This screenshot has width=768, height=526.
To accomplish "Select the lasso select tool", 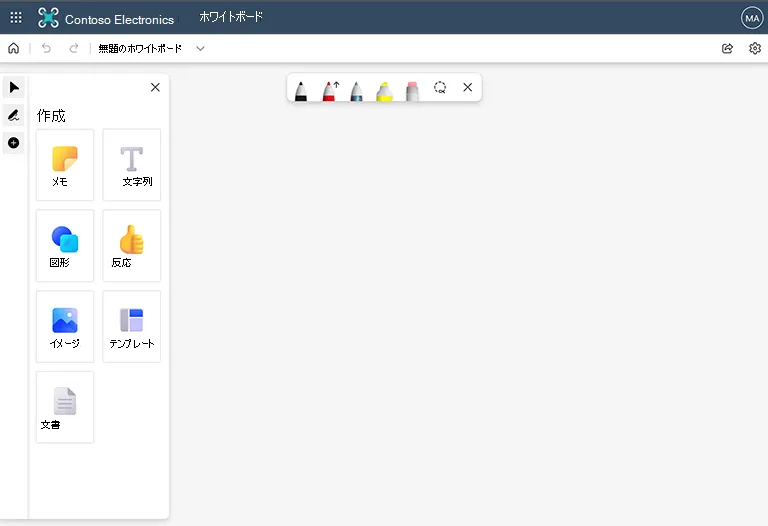I will tap(440, 88).
